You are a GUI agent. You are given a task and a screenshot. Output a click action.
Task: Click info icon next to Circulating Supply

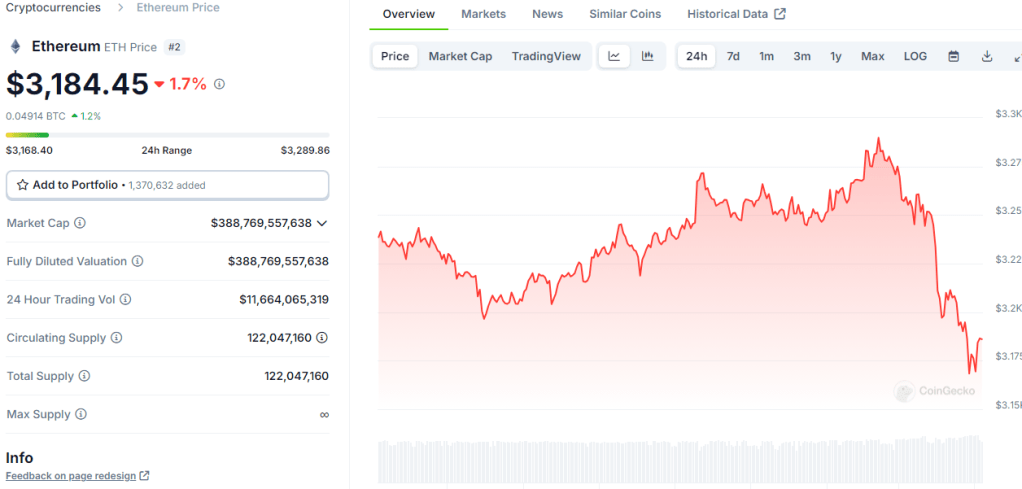click(116, 338)
